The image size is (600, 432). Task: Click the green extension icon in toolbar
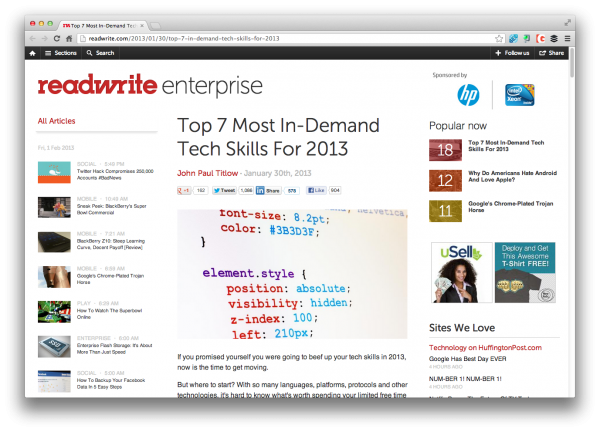(527, 39)
